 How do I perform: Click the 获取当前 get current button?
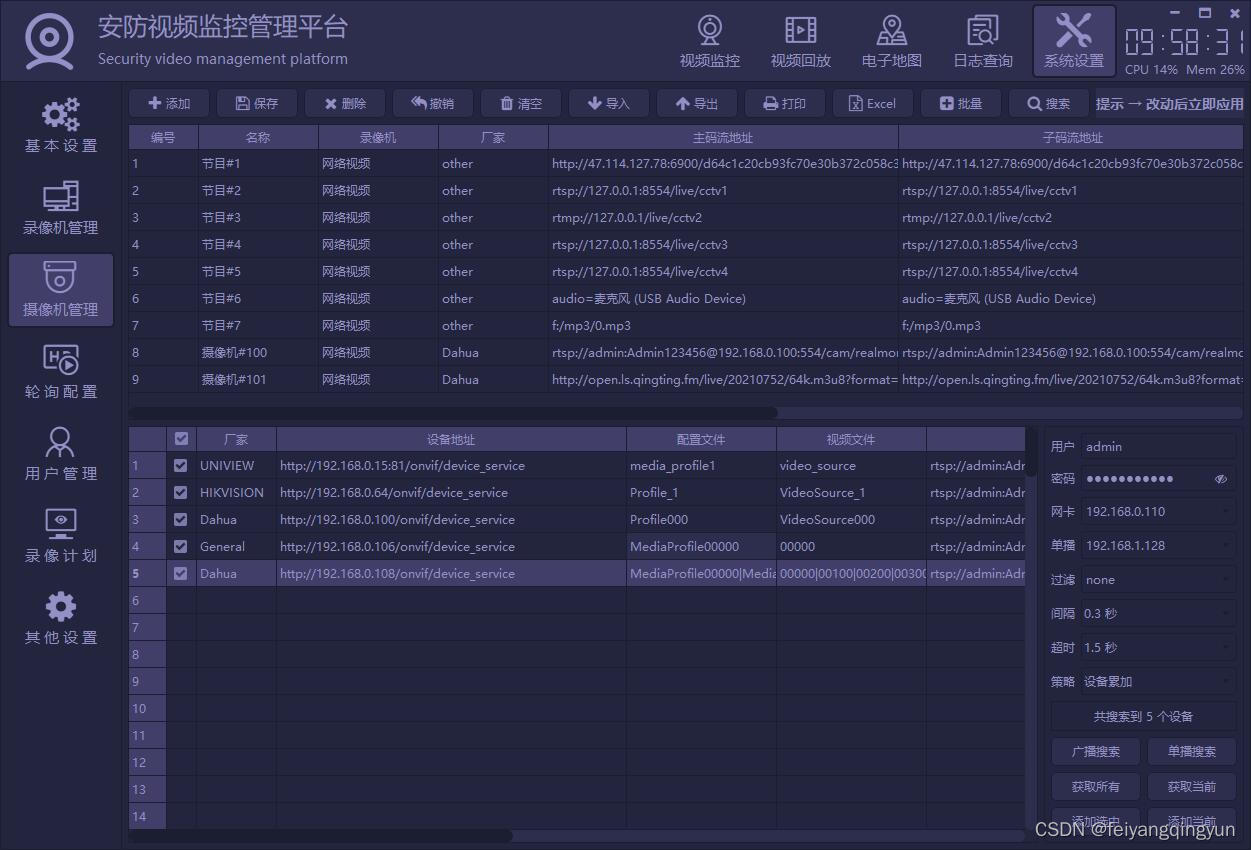point(1191,786)
